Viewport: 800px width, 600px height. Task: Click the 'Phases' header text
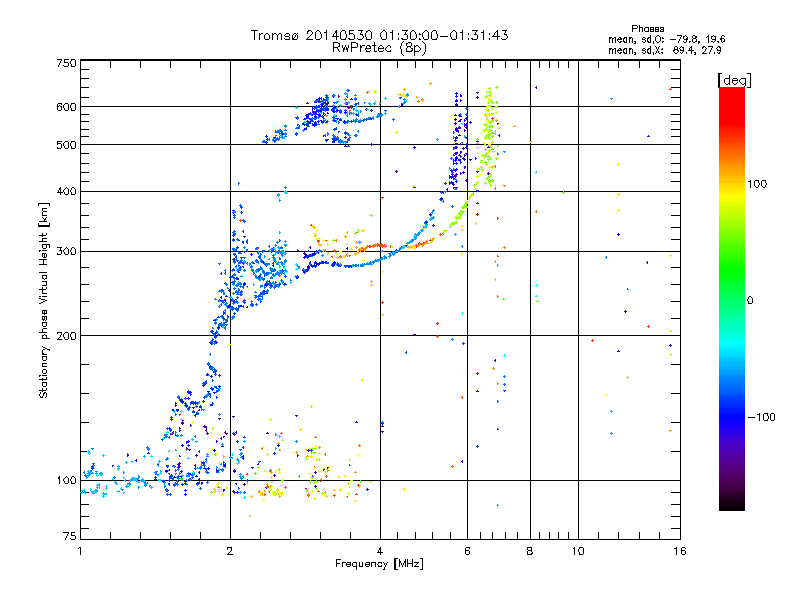pyautogui.click(x=647, y=29)
